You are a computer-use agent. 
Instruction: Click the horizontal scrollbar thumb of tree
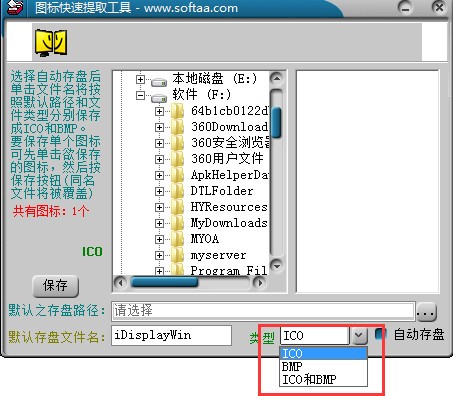point(165,282)
